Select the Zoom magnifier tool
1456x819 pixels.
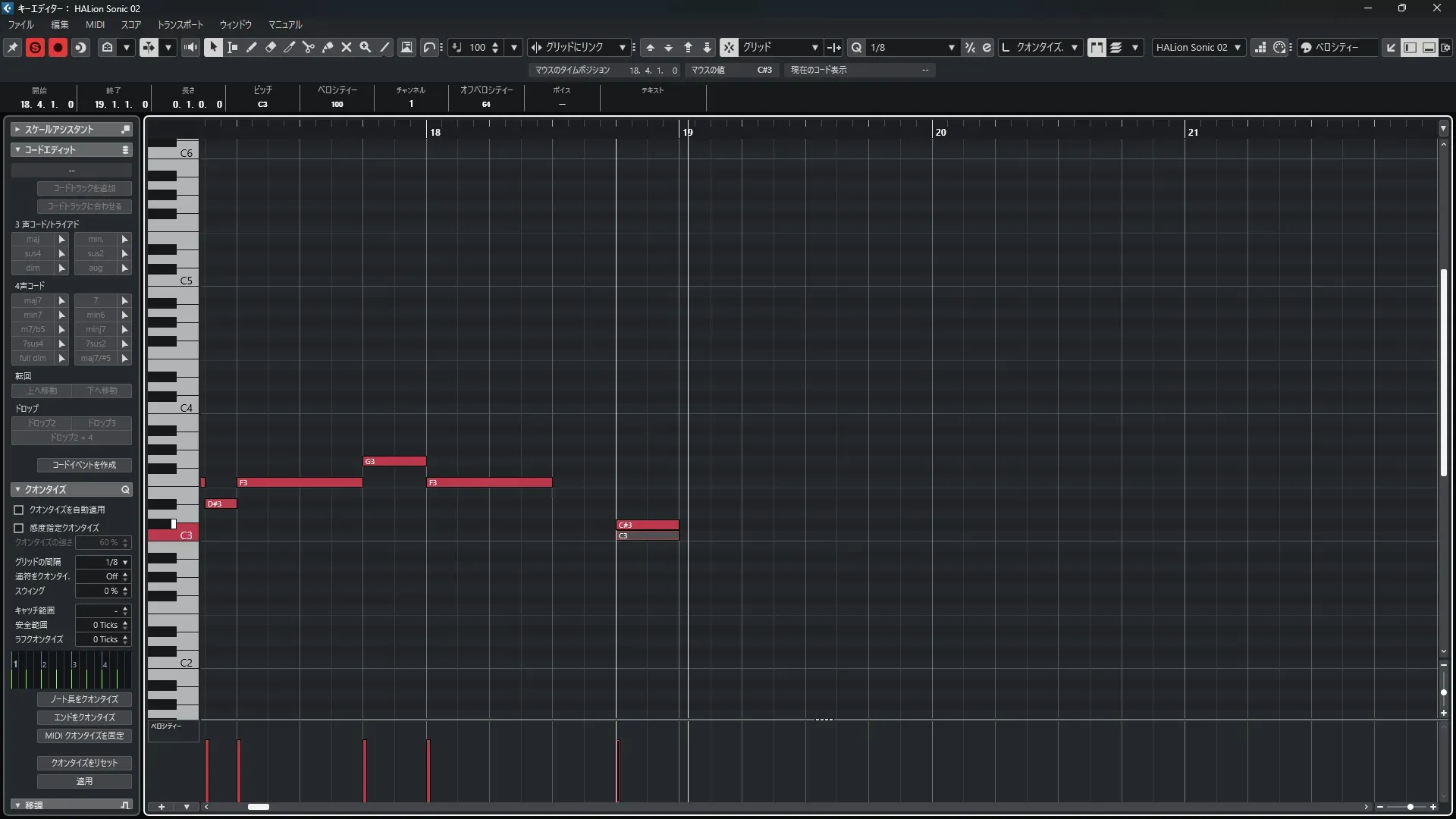tap(366, 47)
